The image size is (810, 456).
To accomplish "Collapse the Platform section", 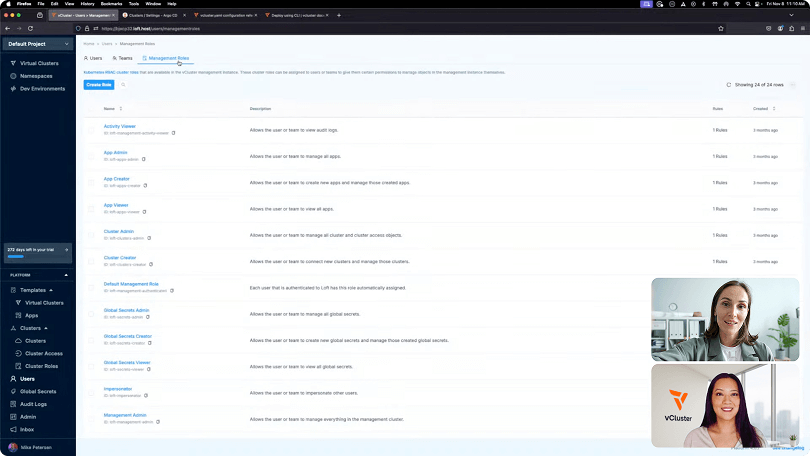I will pos(66,275).
